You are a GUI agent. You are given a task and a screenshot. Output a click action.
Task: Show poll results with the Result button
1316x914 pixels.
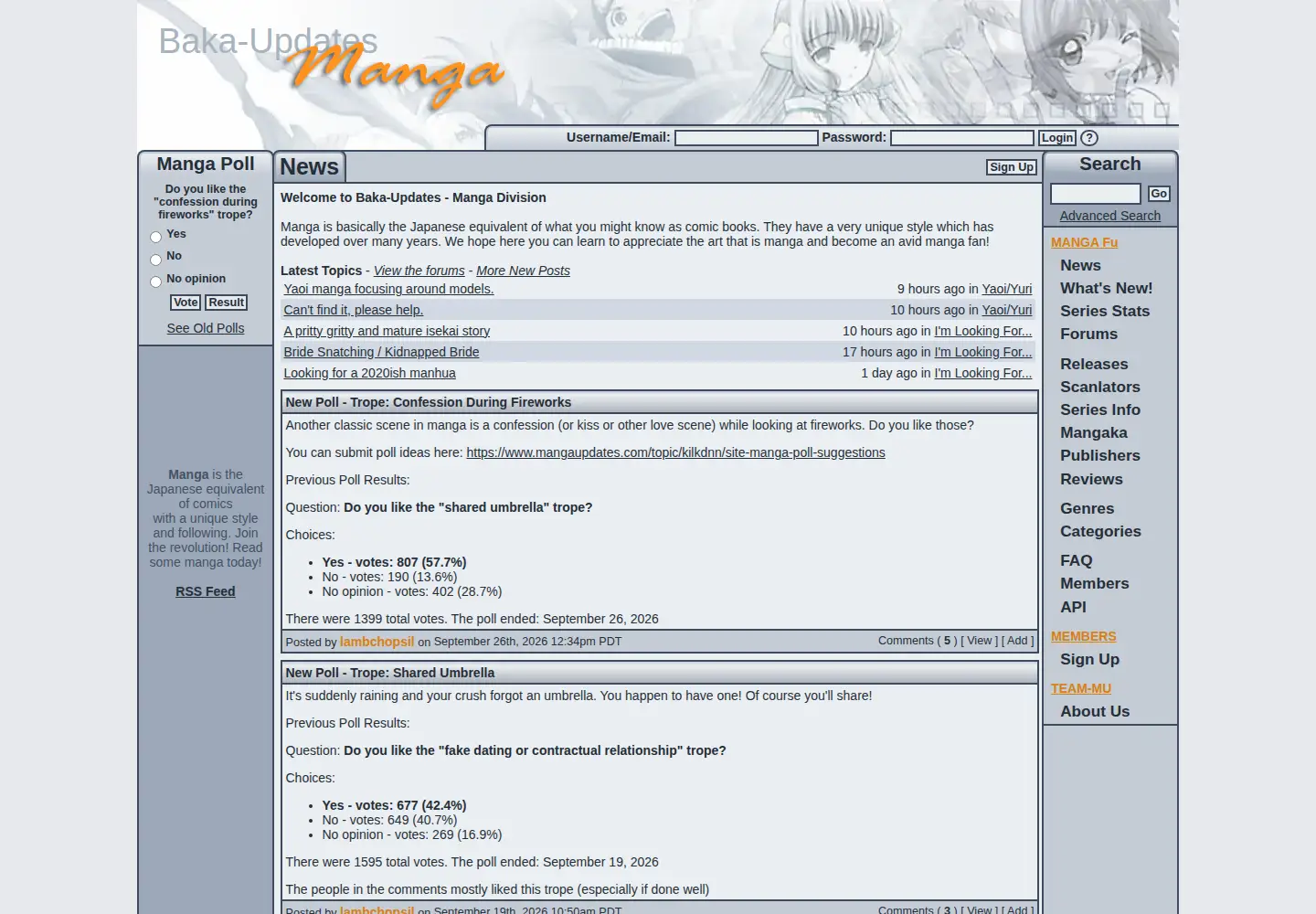pos(226,303)
